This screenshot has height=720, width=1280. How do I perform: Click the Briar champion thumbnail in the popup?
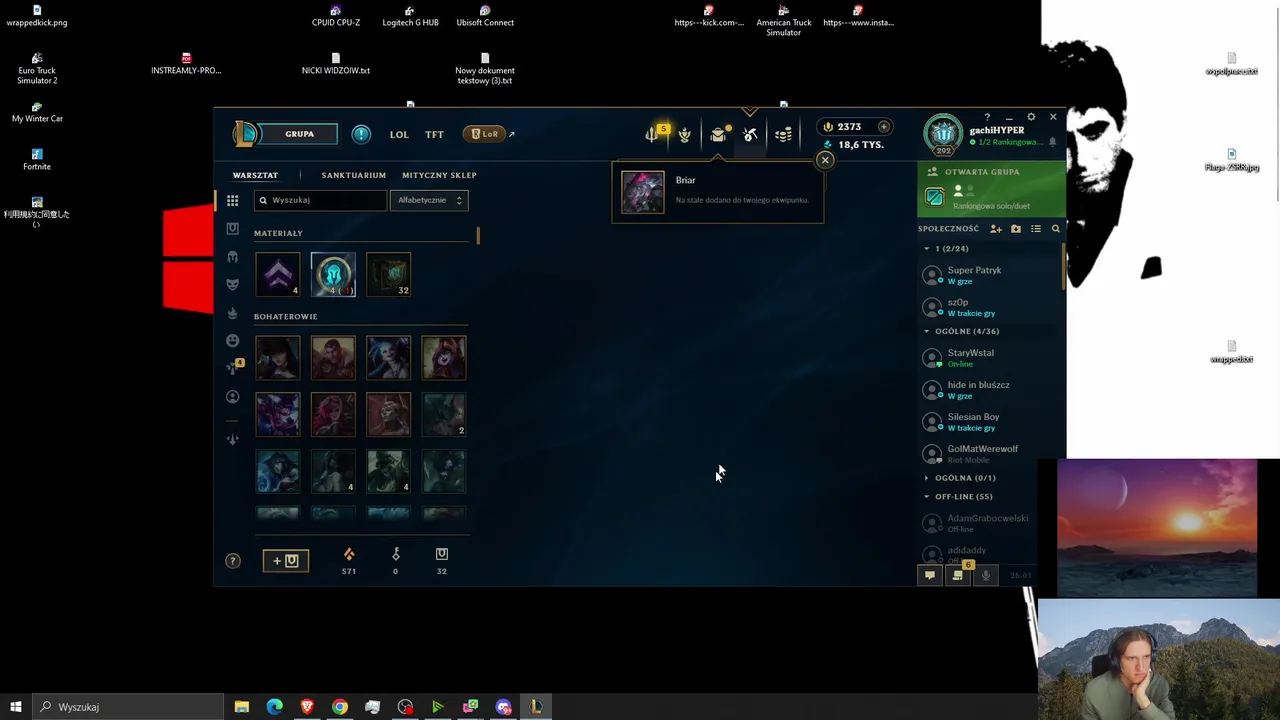[642, 192]
